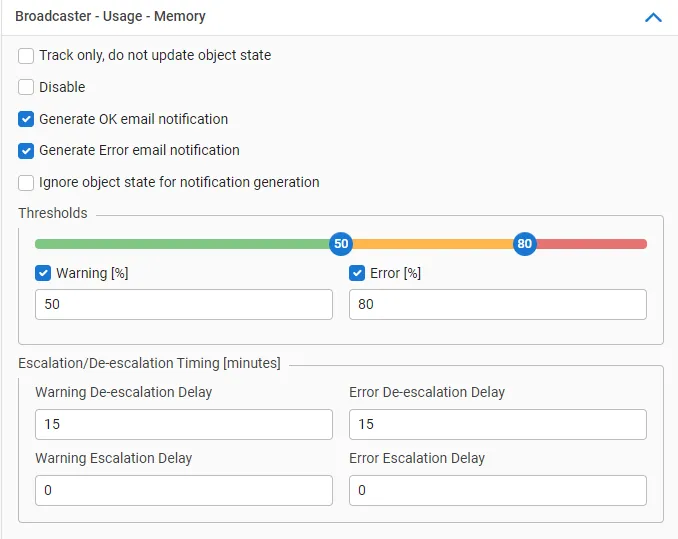Viewport: 678px width, 539px height.
Task: Collapse the Broadcaster Usage Memory panel chevron
Action: tap(653, 17)
